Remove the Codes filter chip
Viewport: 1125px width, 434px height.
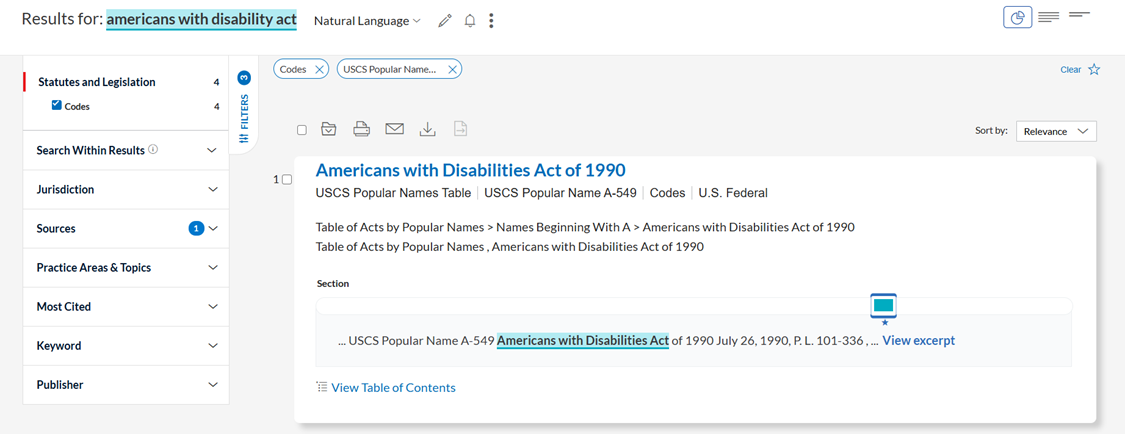(320, 70)
